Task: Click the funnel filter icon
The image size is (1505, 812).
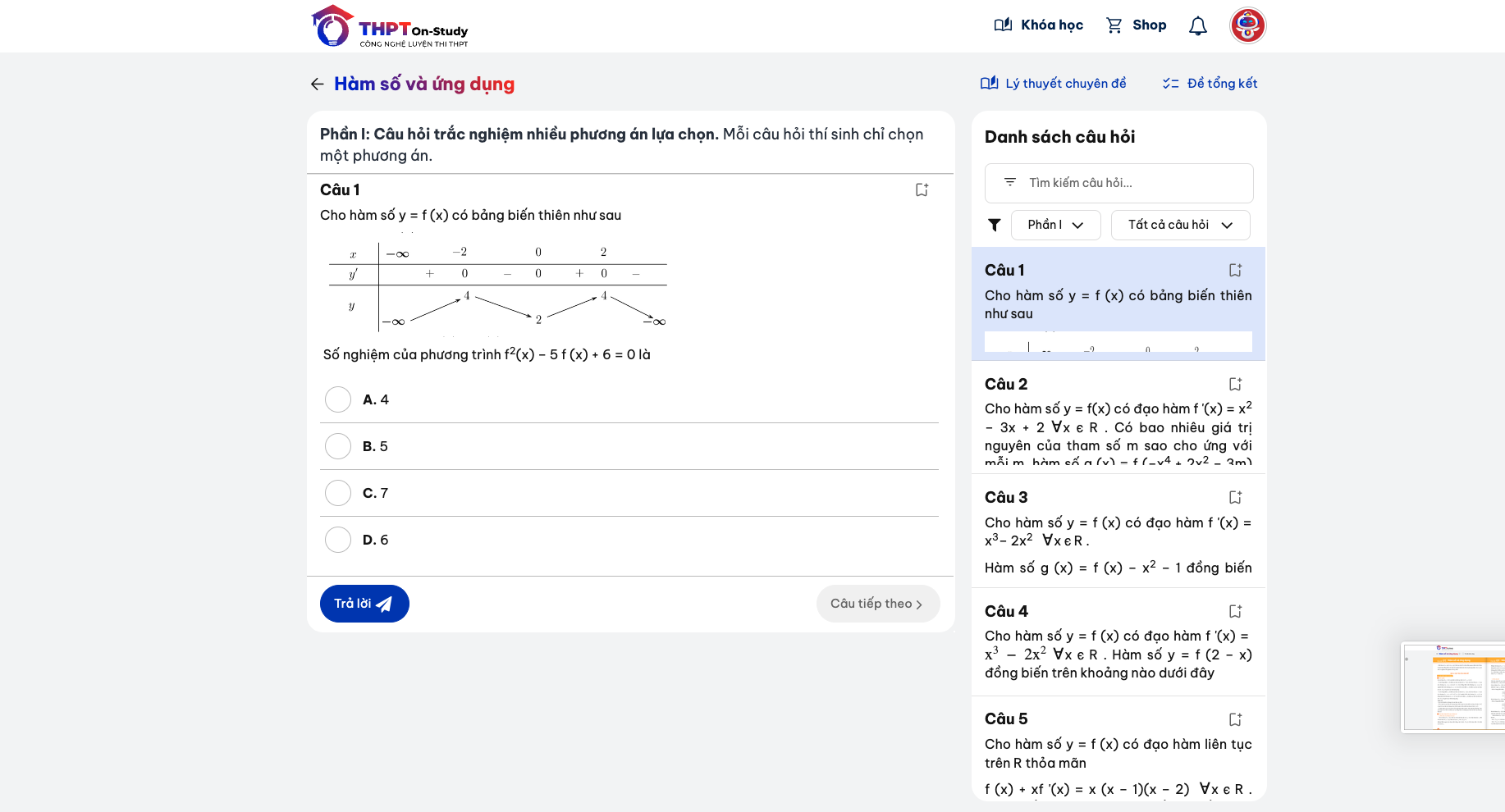Action: point(995,225)
